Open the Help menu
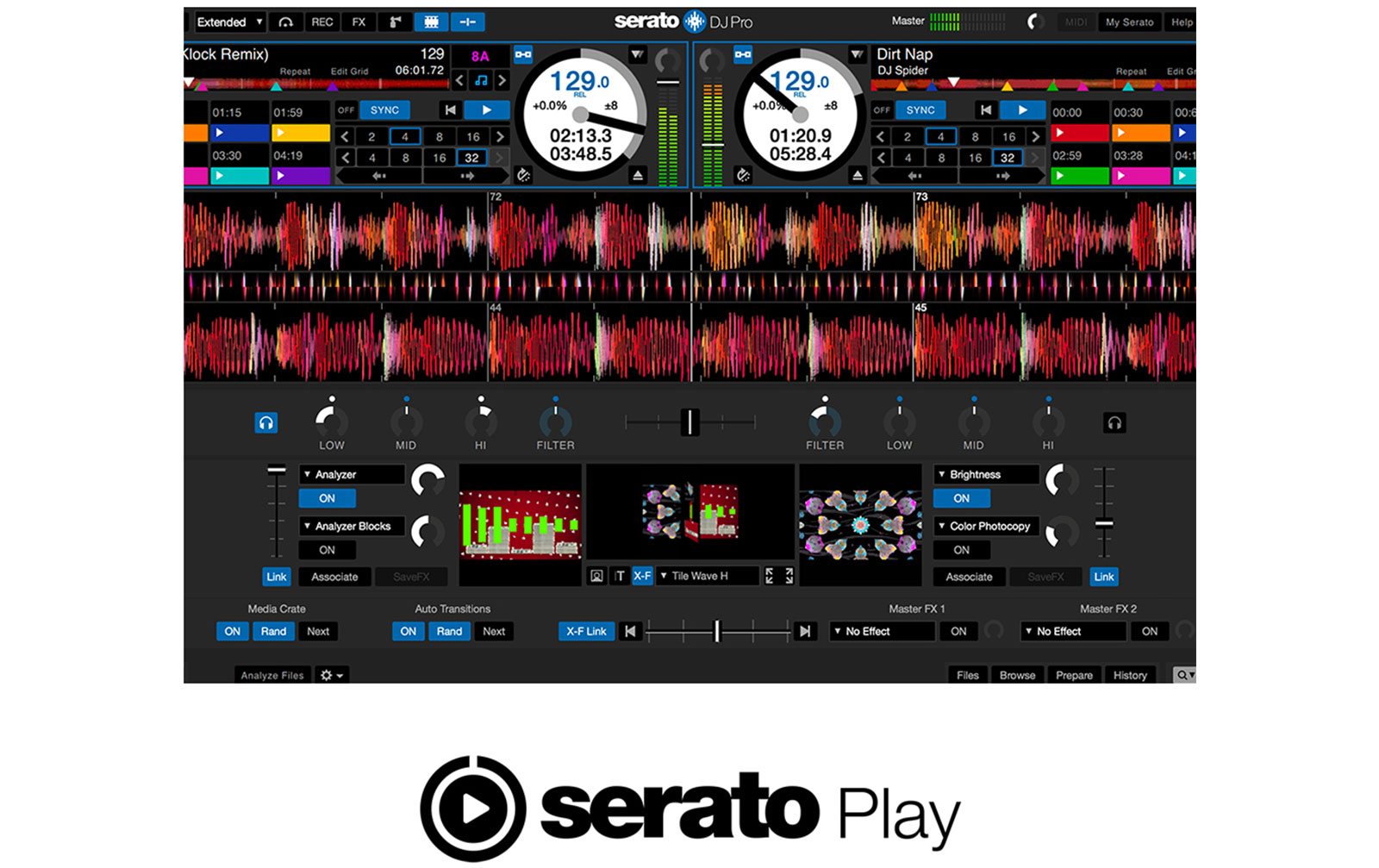The image size is (1379, 868). [x=1182, y=22]
